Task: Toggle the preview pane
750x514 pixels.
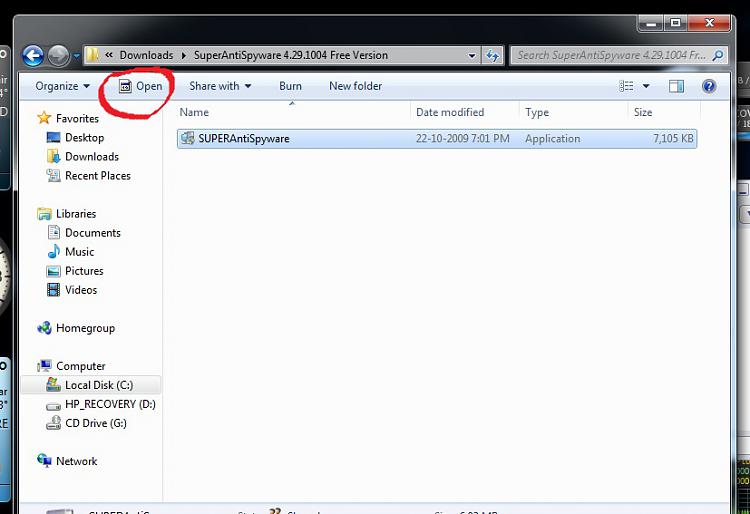Action: pos(676,86)
